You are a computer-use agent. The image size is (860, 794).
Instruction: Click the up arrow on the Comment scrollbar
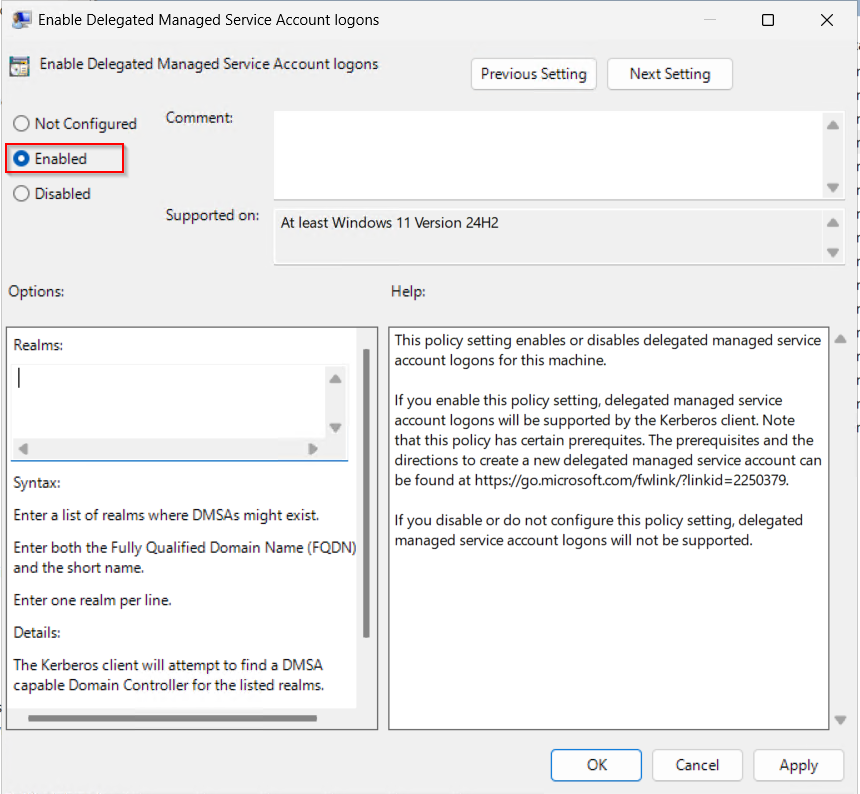(x=833, y=124)
